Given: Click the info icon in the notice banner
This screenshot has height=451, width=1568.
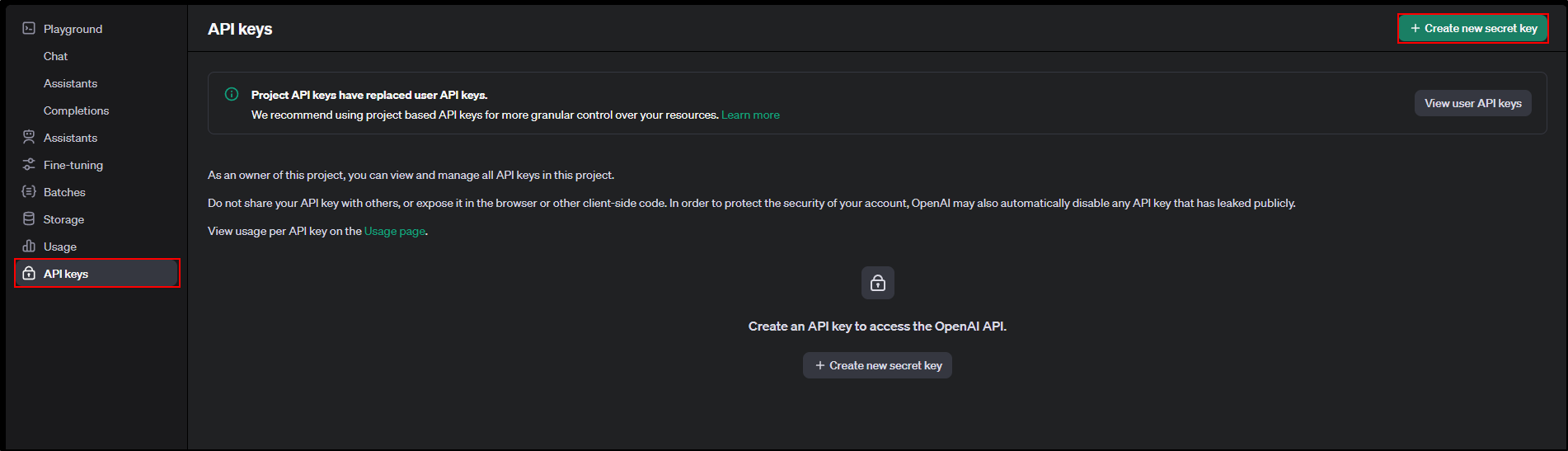Looking at the screenshot, I should (232, 95).
